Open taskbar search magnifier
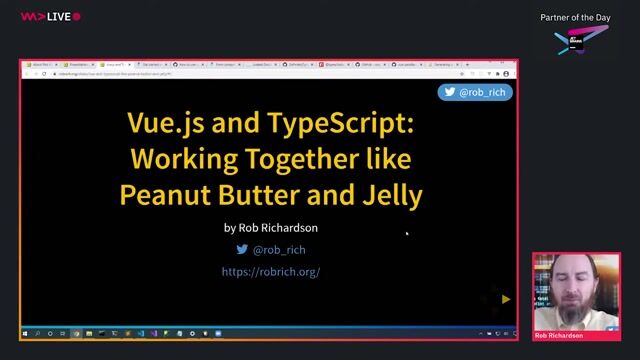The width and height of the screenshot is (640, 360). pos(38,333)
